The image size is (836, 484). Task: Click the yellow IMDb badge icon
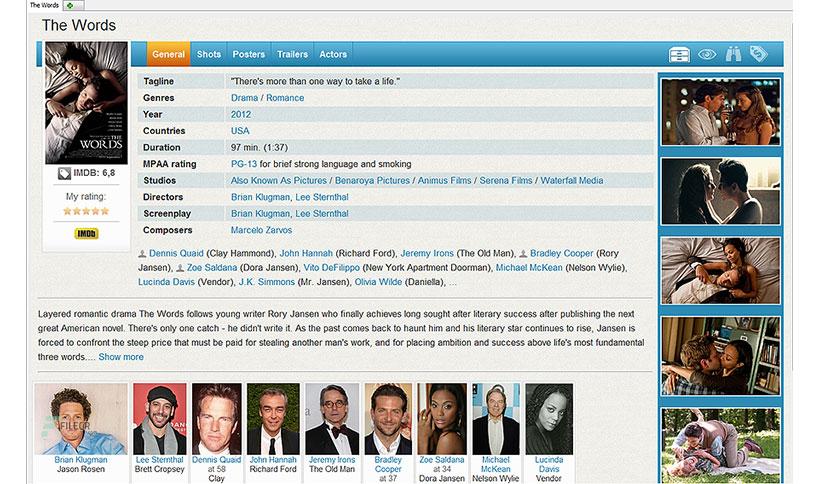86,233
